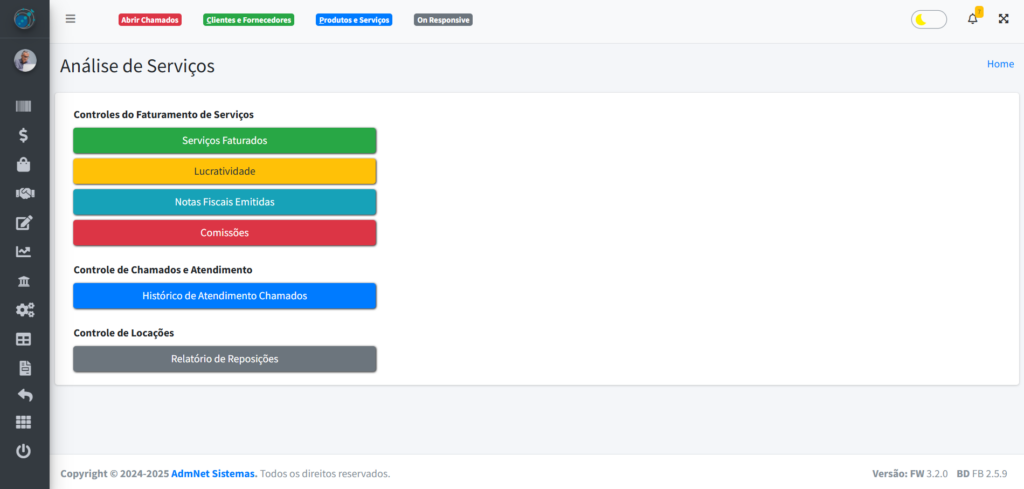Click the power logout icon
1024x489 pixels.
[24, 451]
